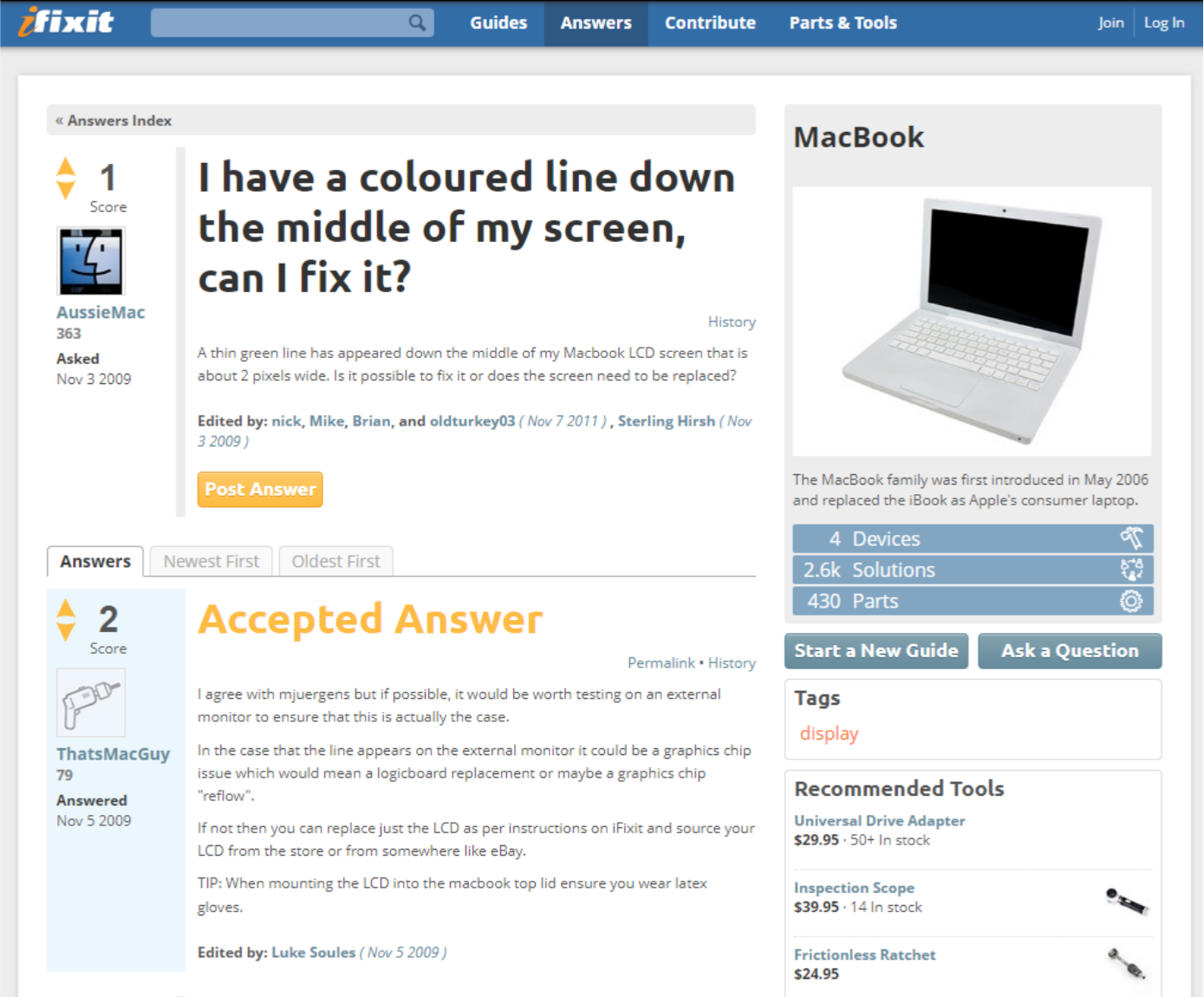
Task: Click the 'Nov 5 2009' answered date
Action: click(x=94, y=821)
